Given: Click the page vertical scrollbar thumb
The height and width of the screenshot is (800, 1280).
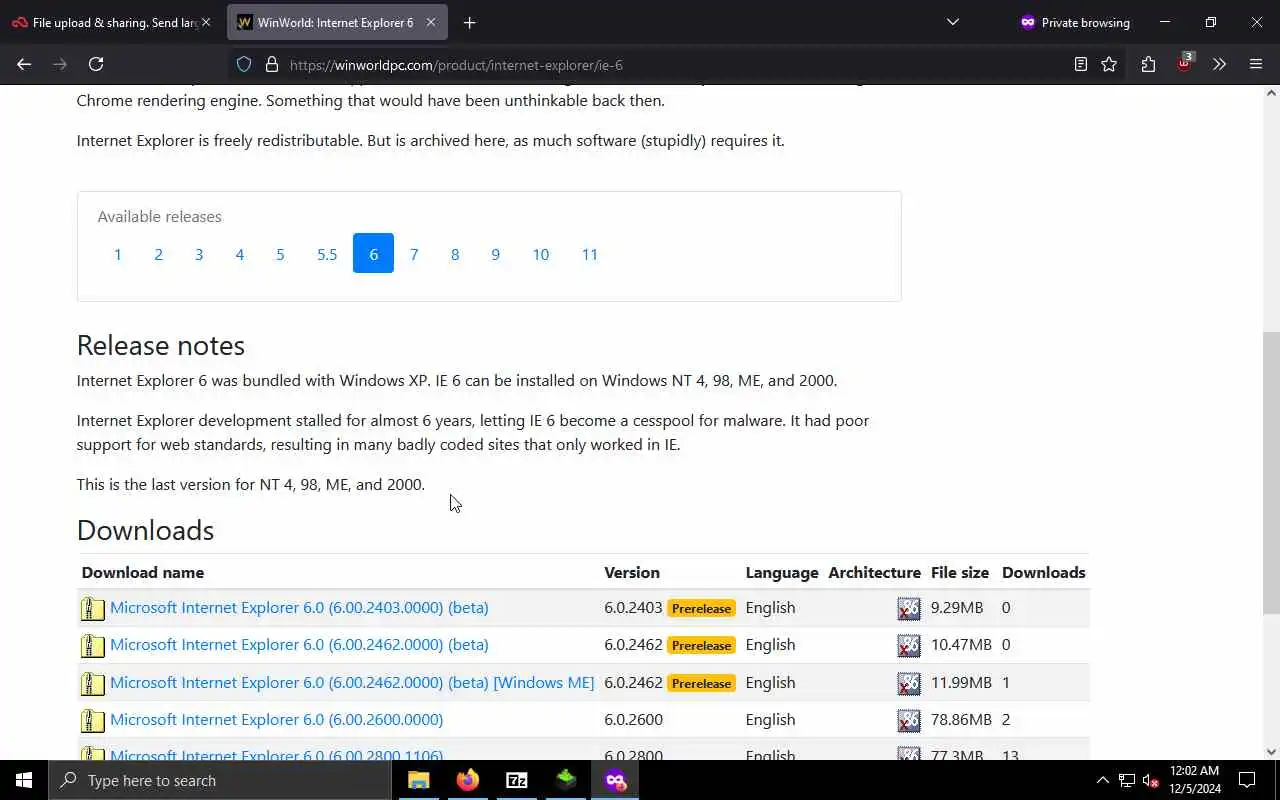Looking at the screenshot, I should click(1271, 472).
